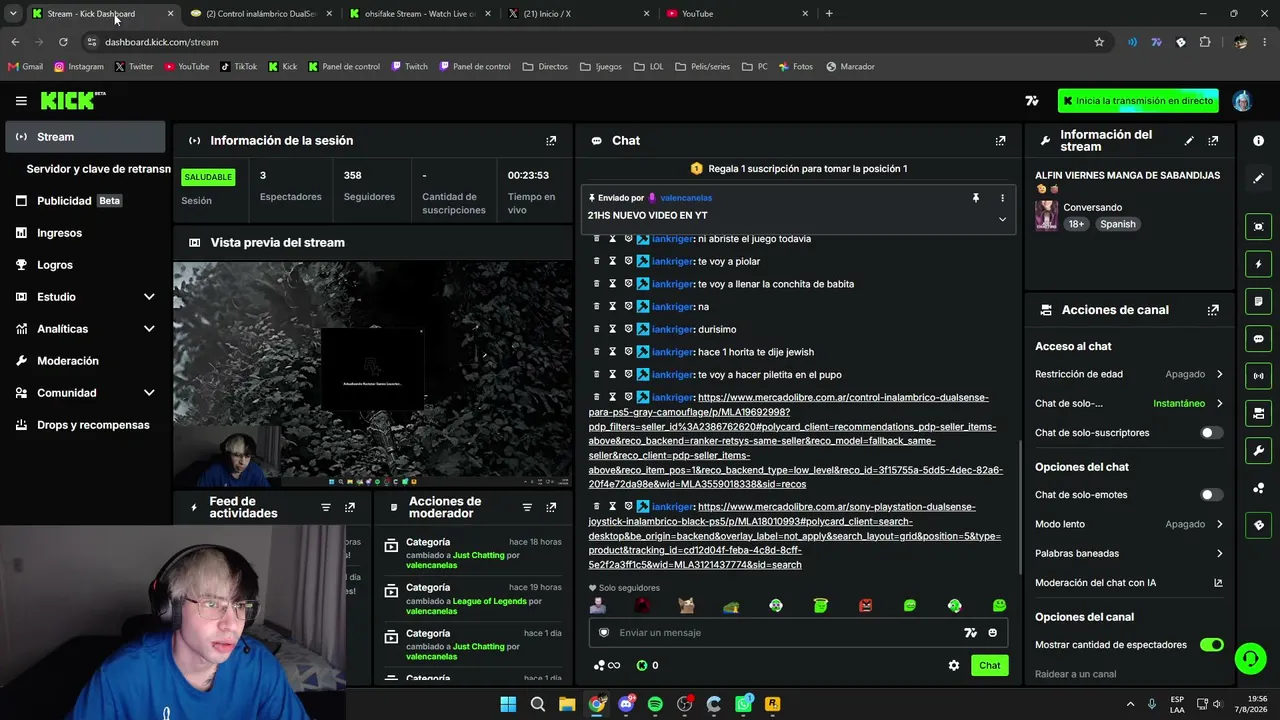
Task: Pop out the Información de la sesión panel
Action: coord(551,141)
